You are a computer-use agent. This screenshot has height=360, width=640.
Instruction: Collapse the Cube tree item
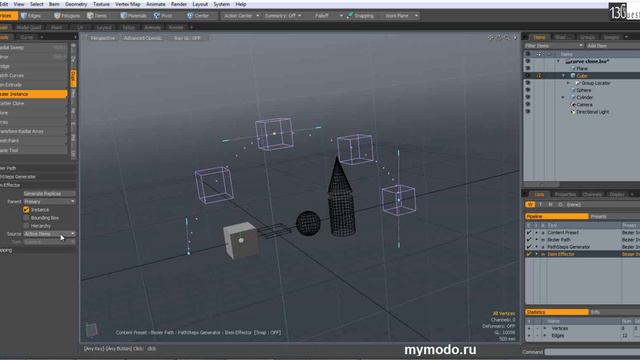point(563,76)
